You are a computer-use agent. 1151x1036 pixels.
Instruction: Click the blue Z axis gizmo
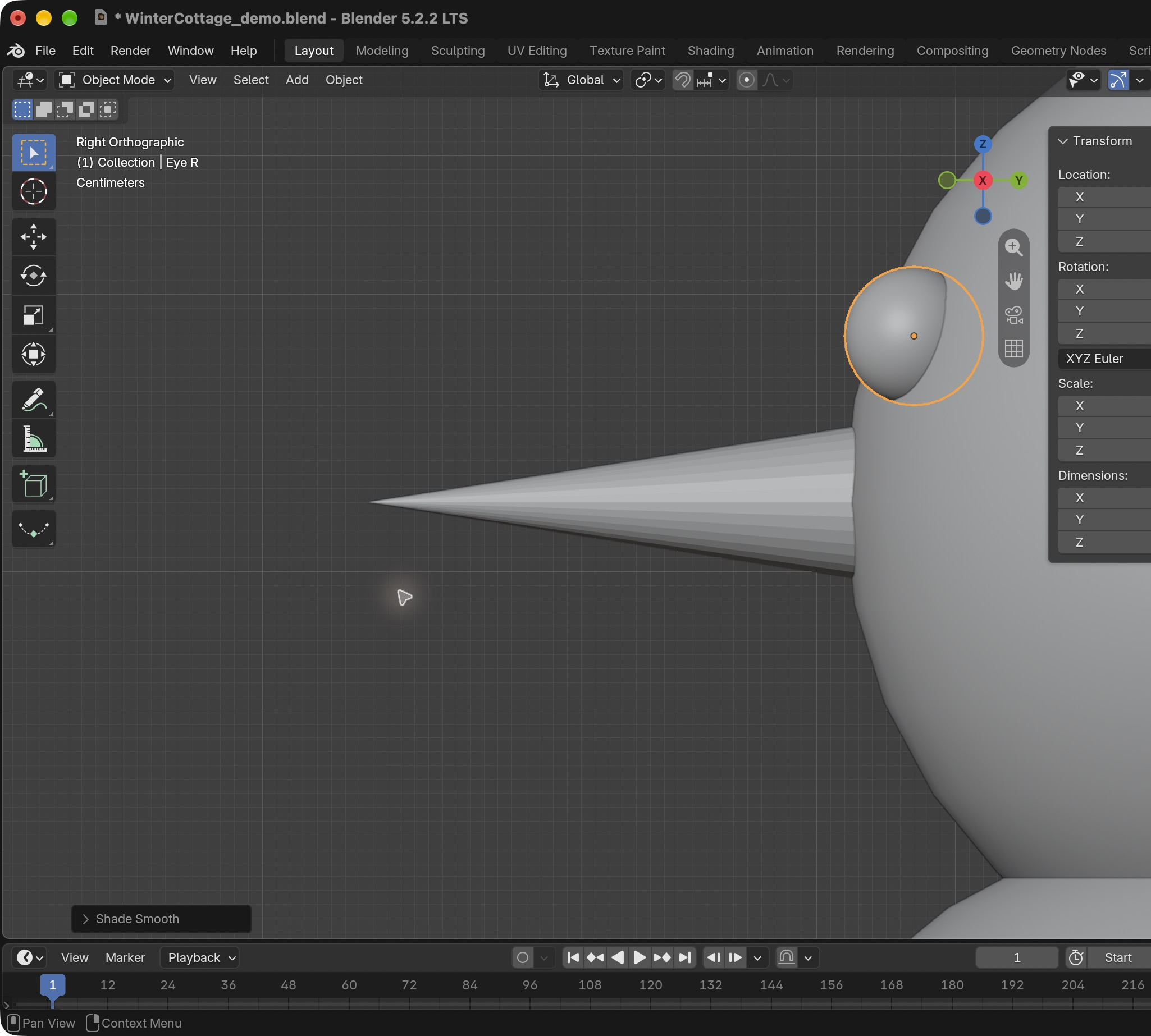coord(983,144)
